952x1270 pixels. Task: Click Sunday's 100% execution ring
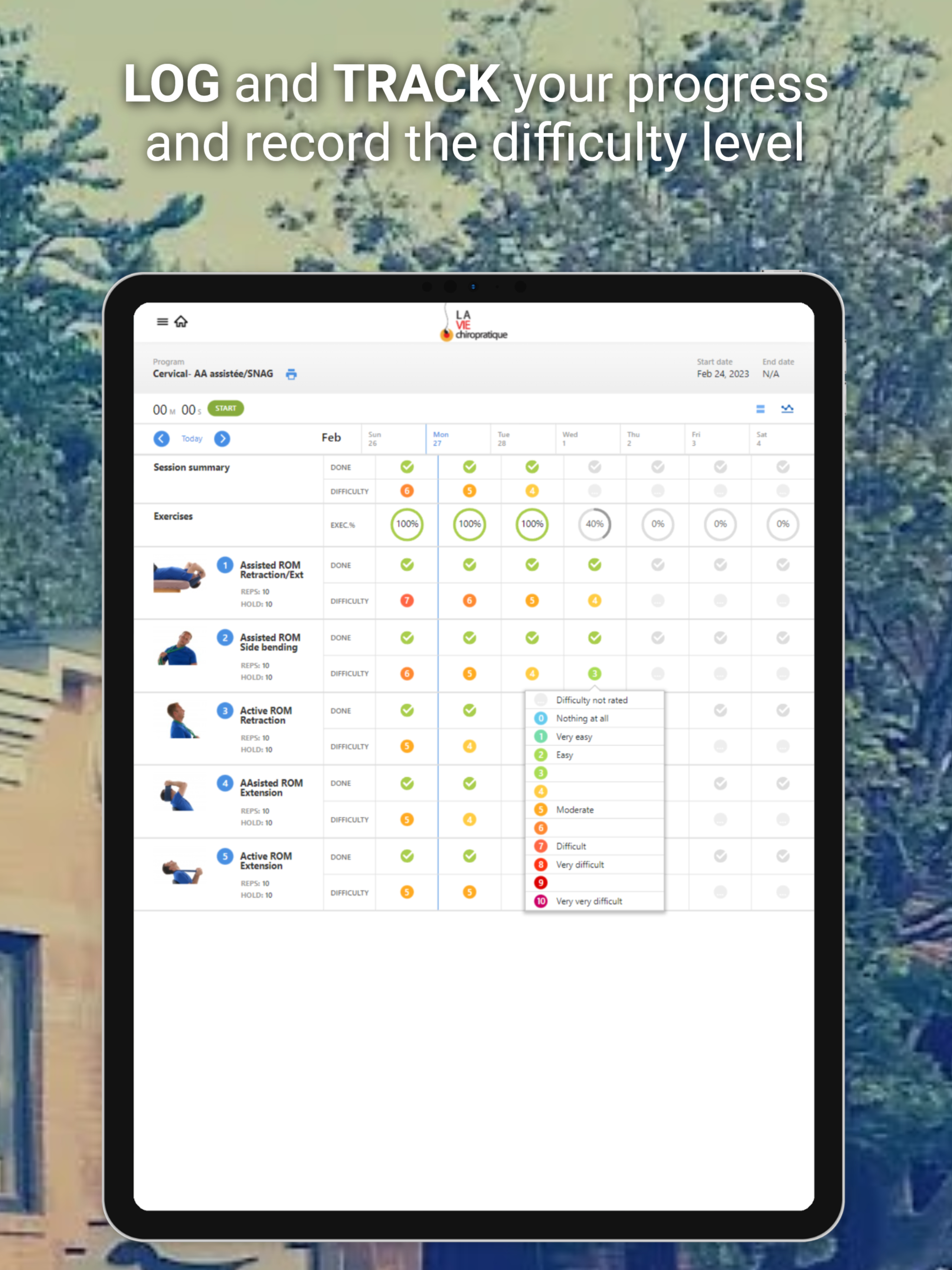[x=407, y=524]
